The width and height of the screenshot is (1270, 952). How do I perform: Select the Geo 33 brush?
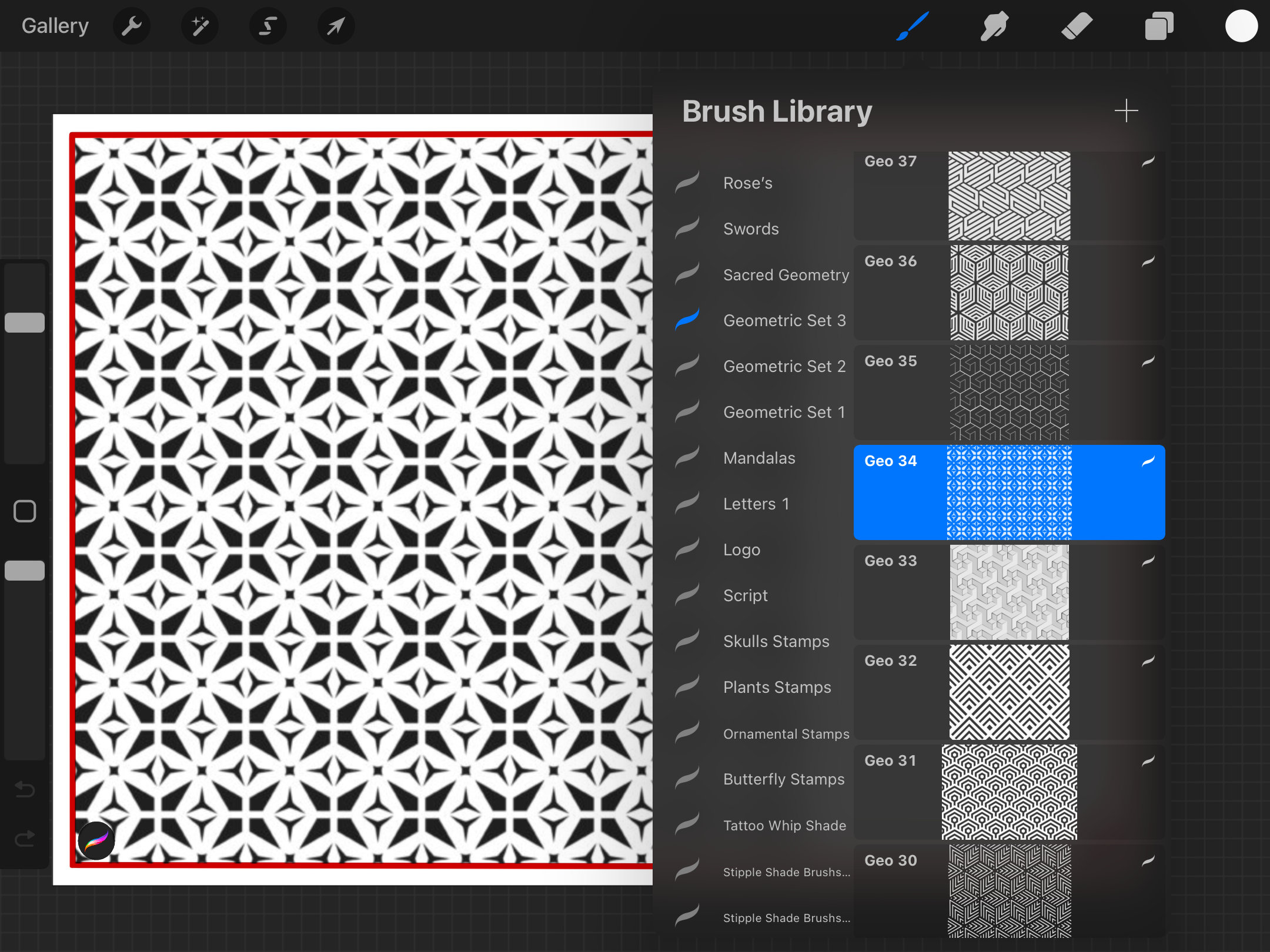(x=1009, y=592)
